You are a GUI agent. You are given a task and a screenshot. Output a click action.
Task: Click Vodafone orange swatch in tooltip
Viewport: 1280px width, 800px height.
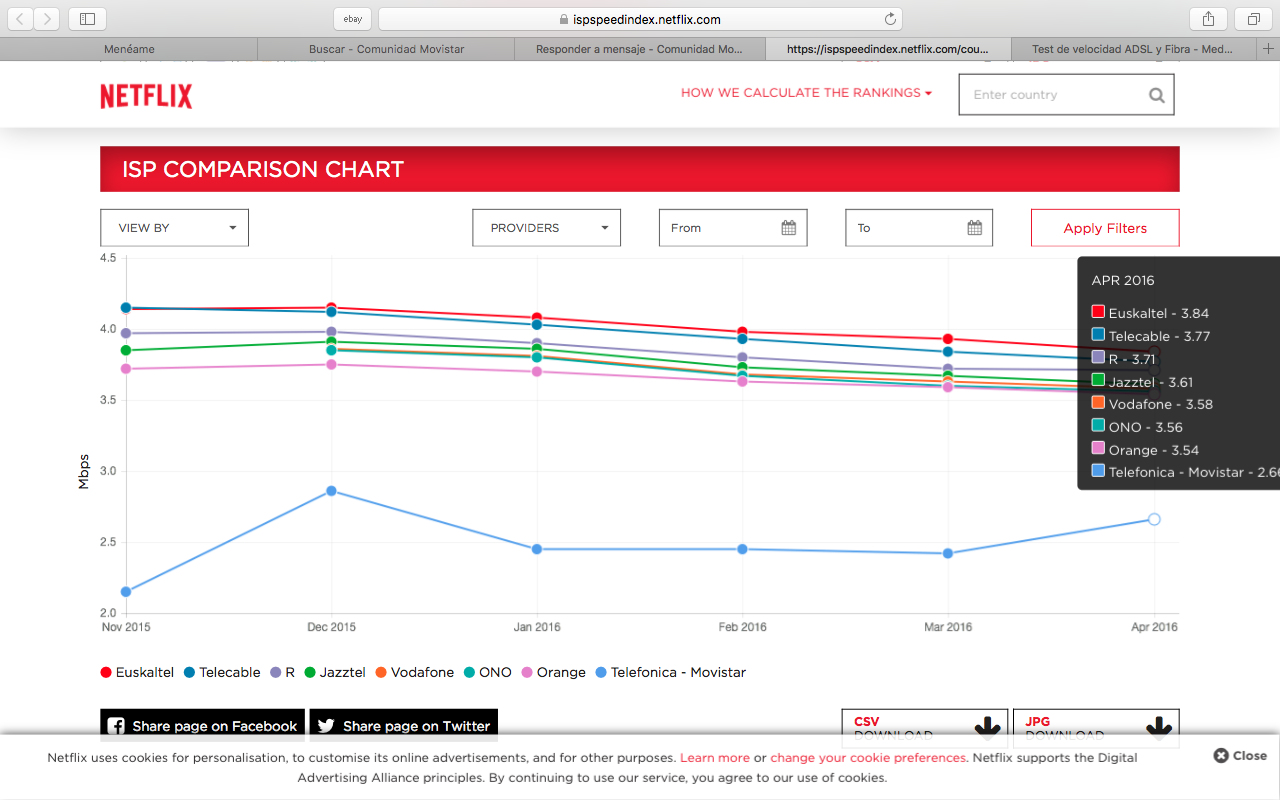point(1098,403)
